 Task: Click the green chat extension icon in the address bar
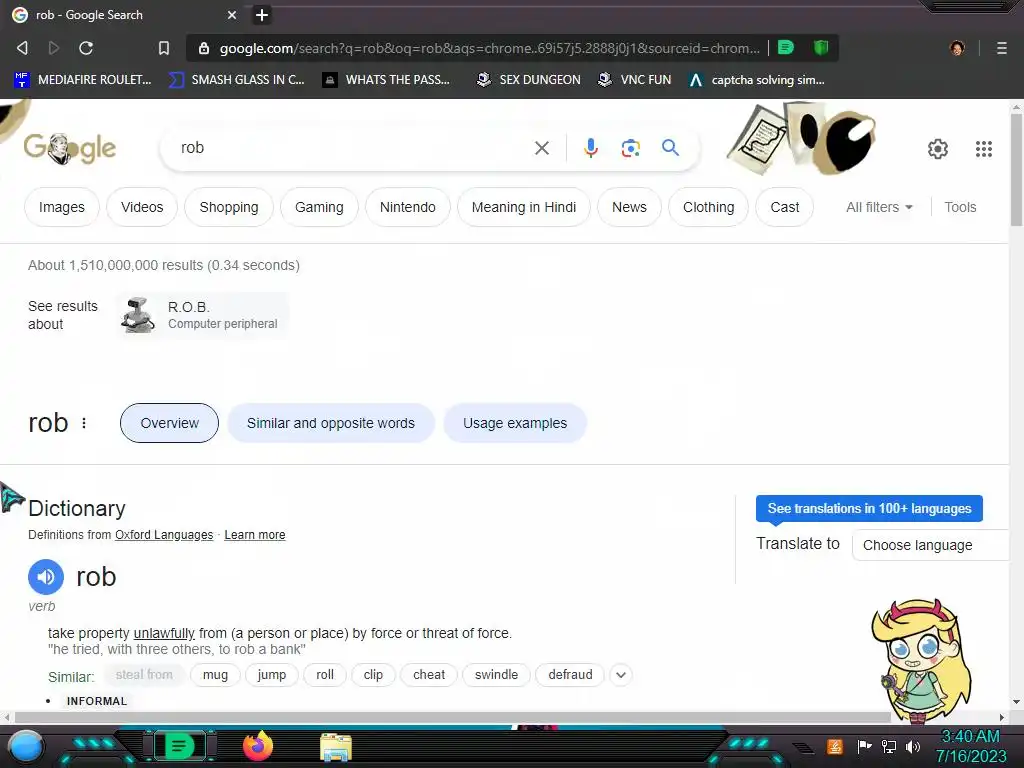(786, 47)
